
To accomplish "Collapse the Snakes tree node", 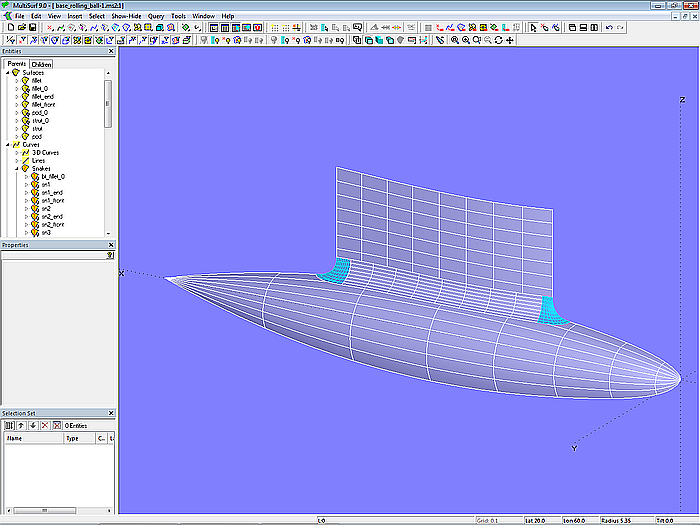I will [17, 168].
